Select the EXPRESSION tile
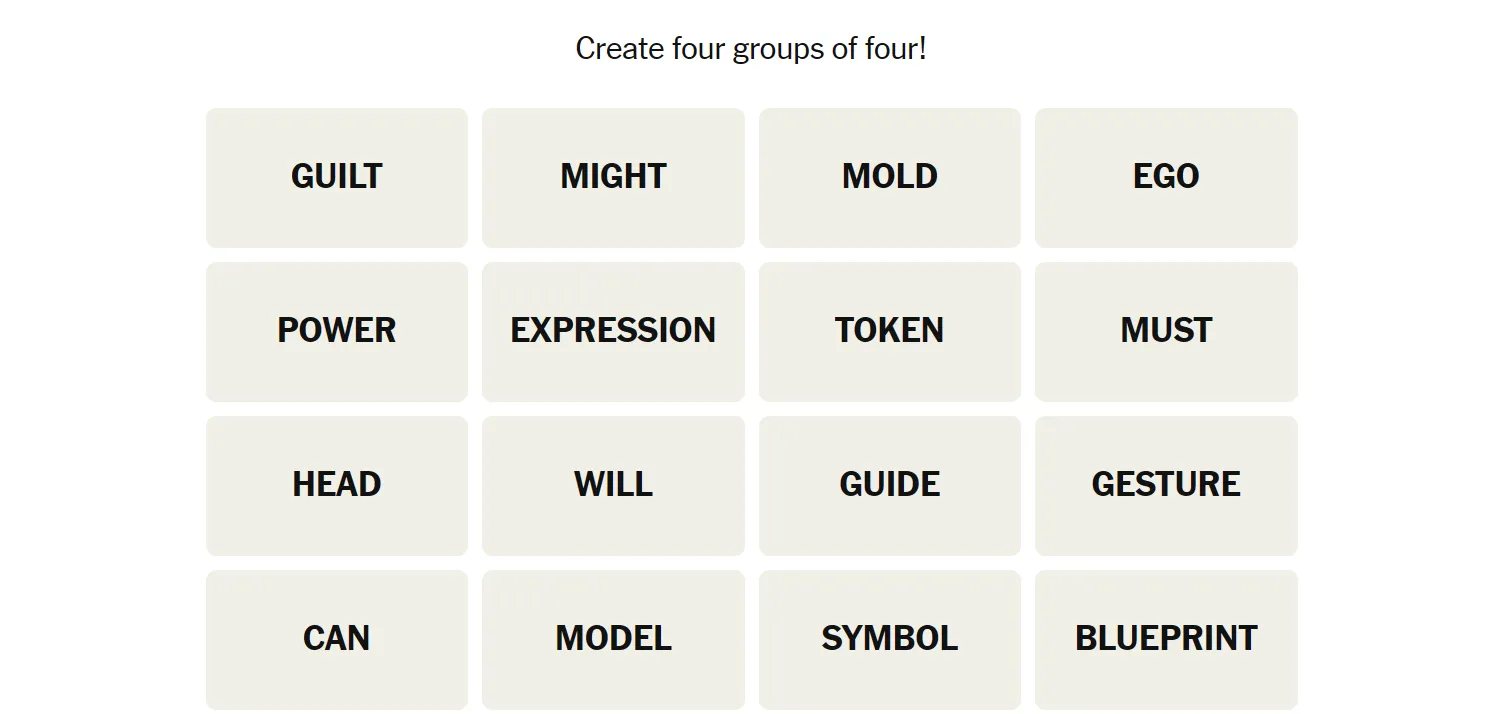 pyautogui.click(x=613, y=332)
